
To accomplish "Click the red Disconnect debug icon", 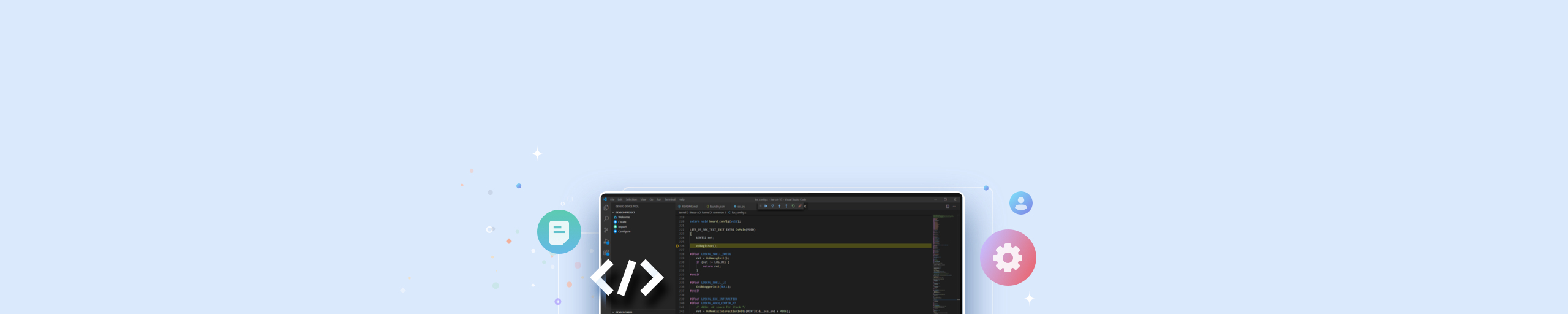I will click(800, 206).
